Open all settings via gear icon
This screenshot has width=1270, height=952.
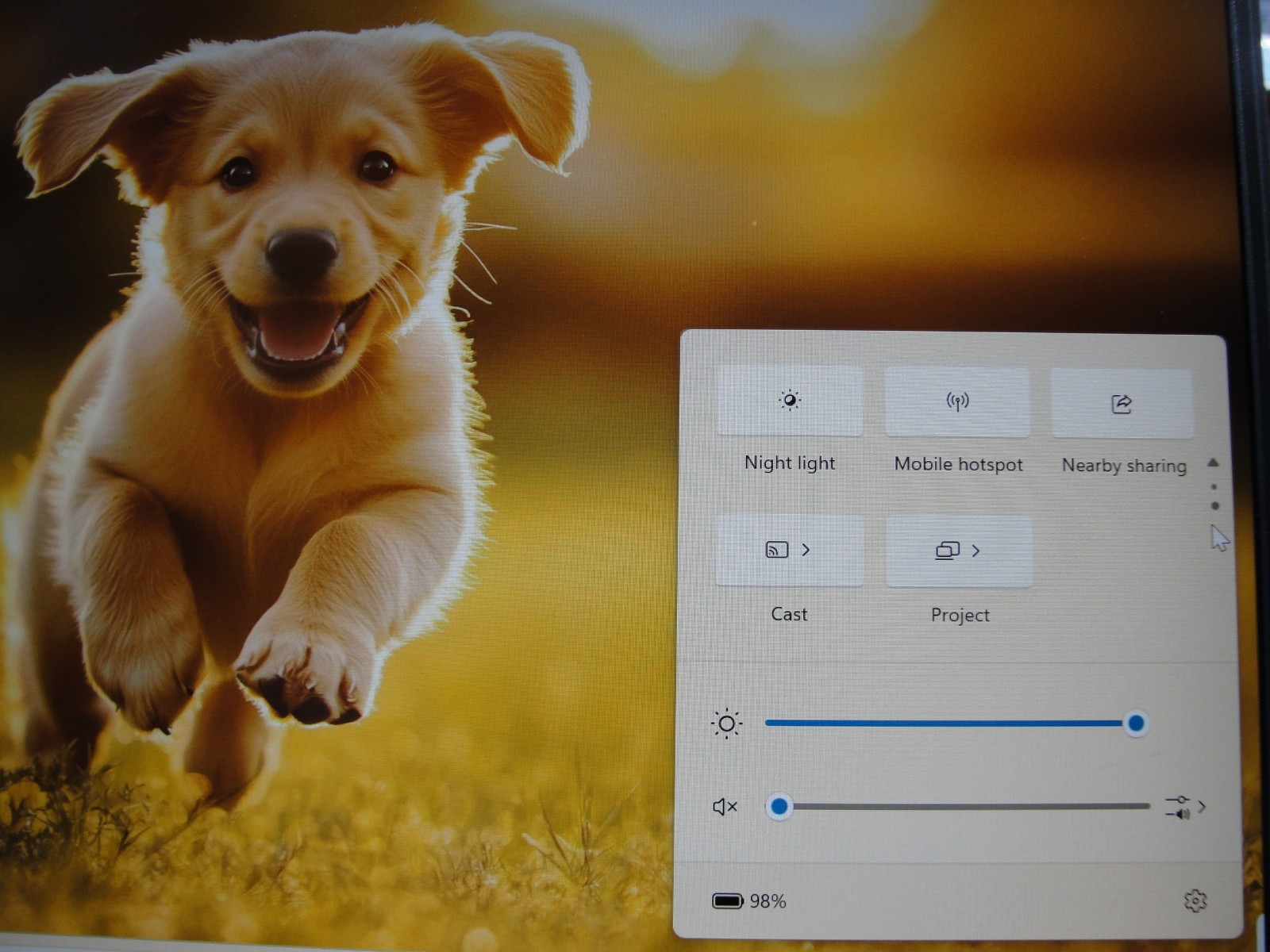1195,901
